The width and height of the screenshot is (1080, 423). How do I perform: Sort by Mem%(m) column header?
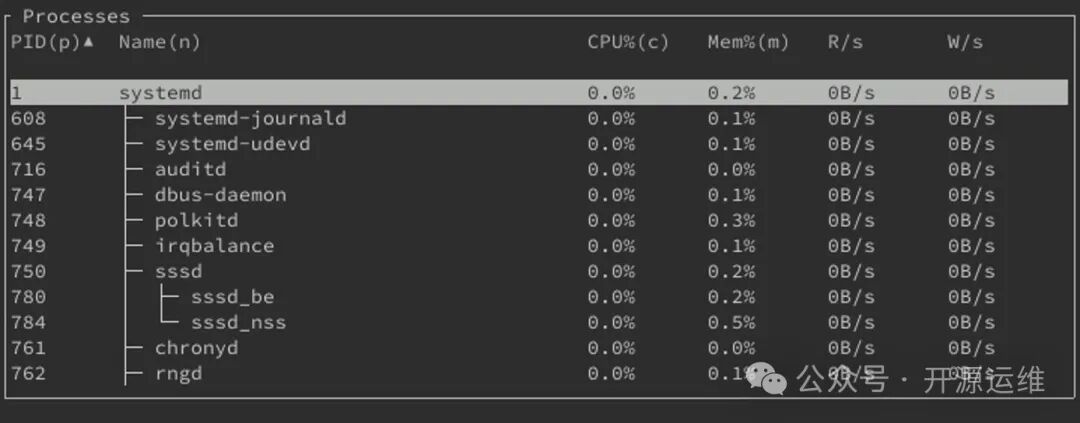tap(748, 42)
